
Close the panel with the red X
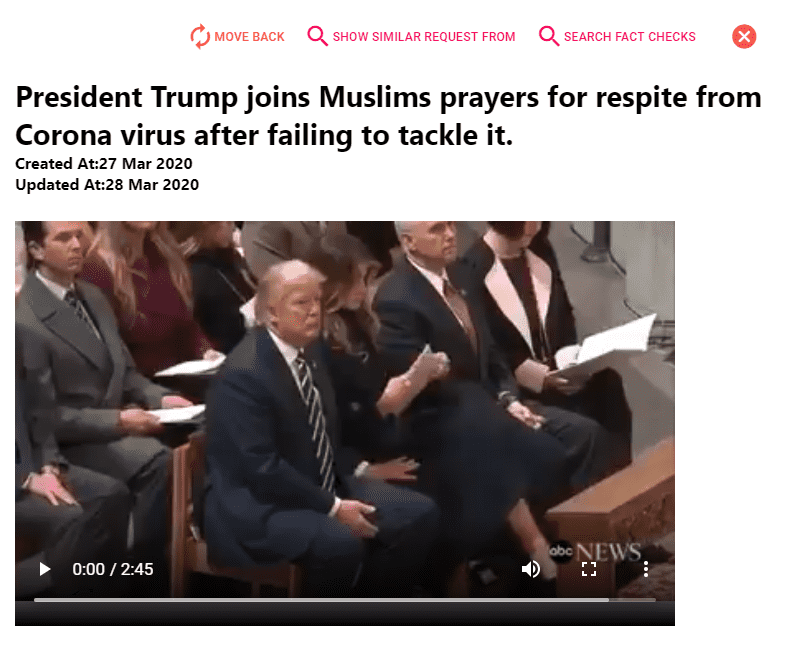(x=744, y=36)
